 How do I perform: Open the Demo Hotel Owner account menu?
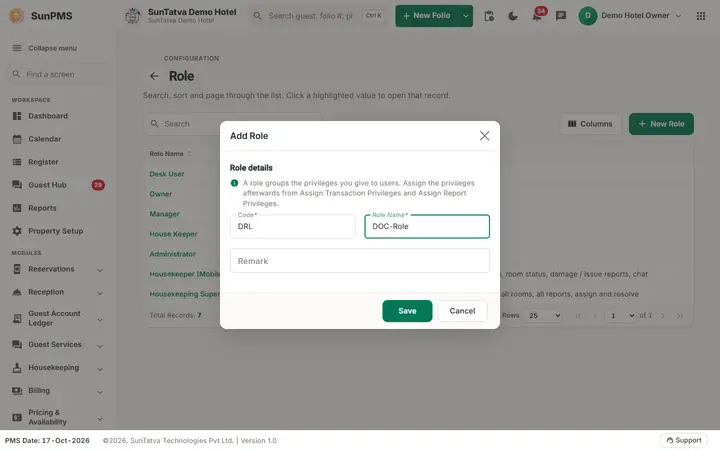(x=630, y=16)
